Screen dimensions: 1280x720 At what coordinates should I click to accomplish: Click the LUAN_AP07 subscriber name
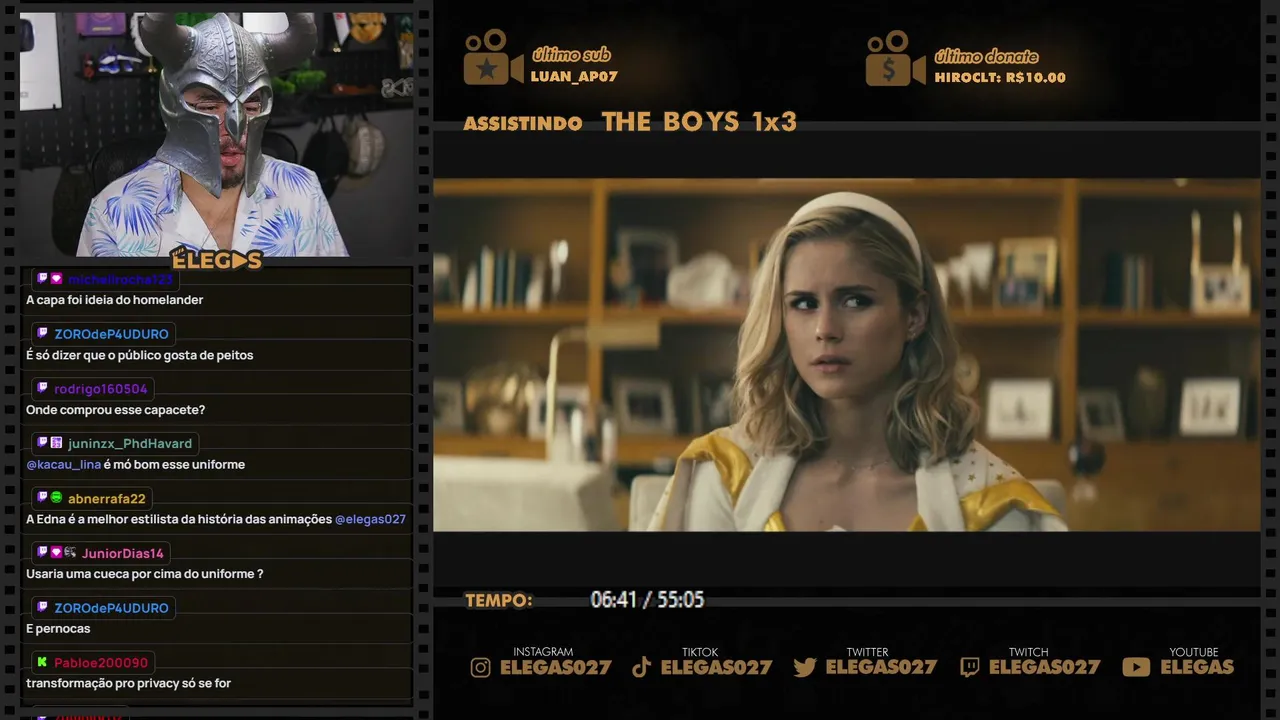pyautogui.click(x=574, y=77)
